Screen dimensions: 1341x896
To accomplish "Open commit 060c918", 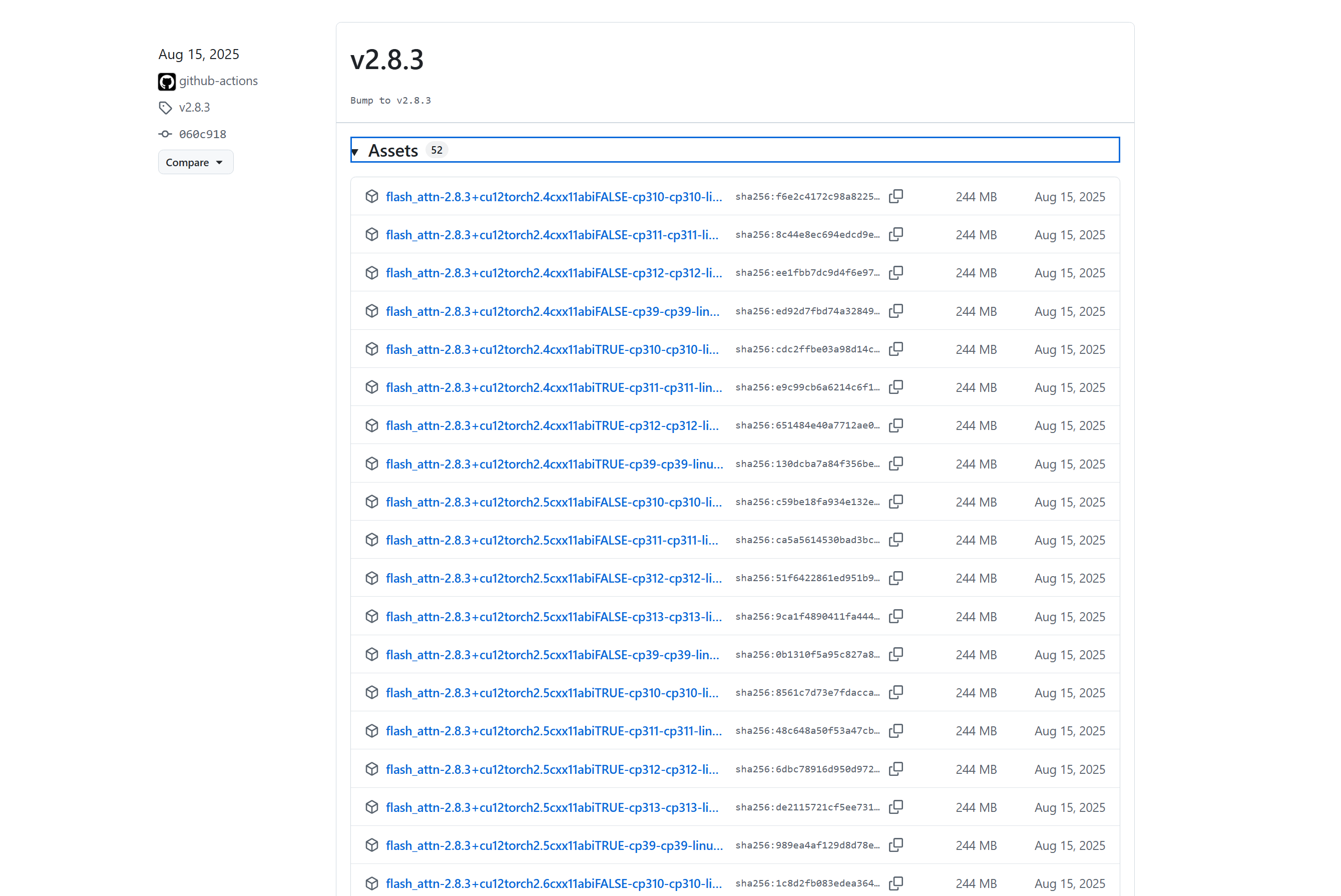I will [x=202, y=134].
